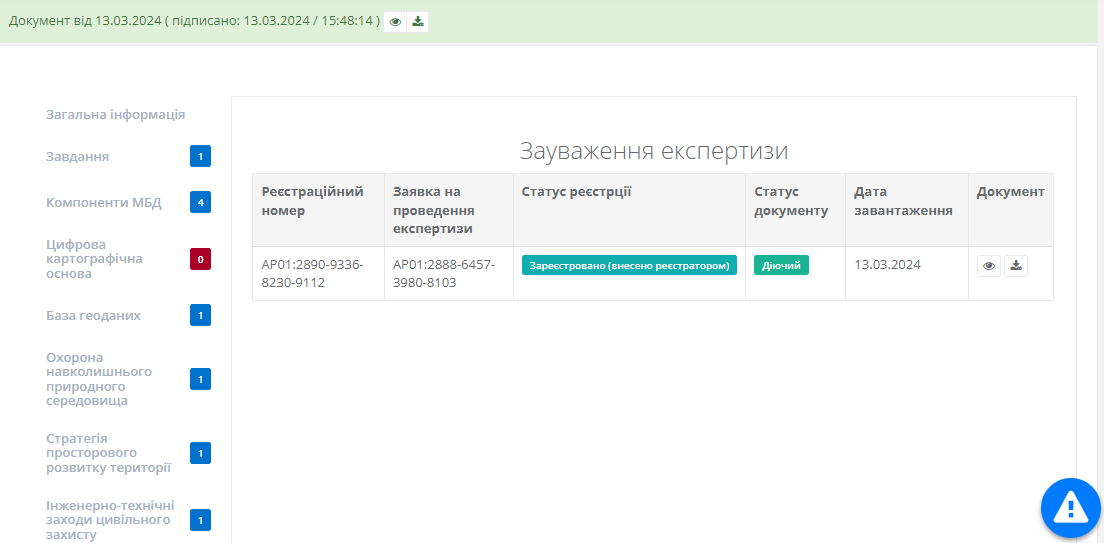Open the Цифрова картографічна основа section
This screenshot has height=543, width=1104.
pos(94,259)
